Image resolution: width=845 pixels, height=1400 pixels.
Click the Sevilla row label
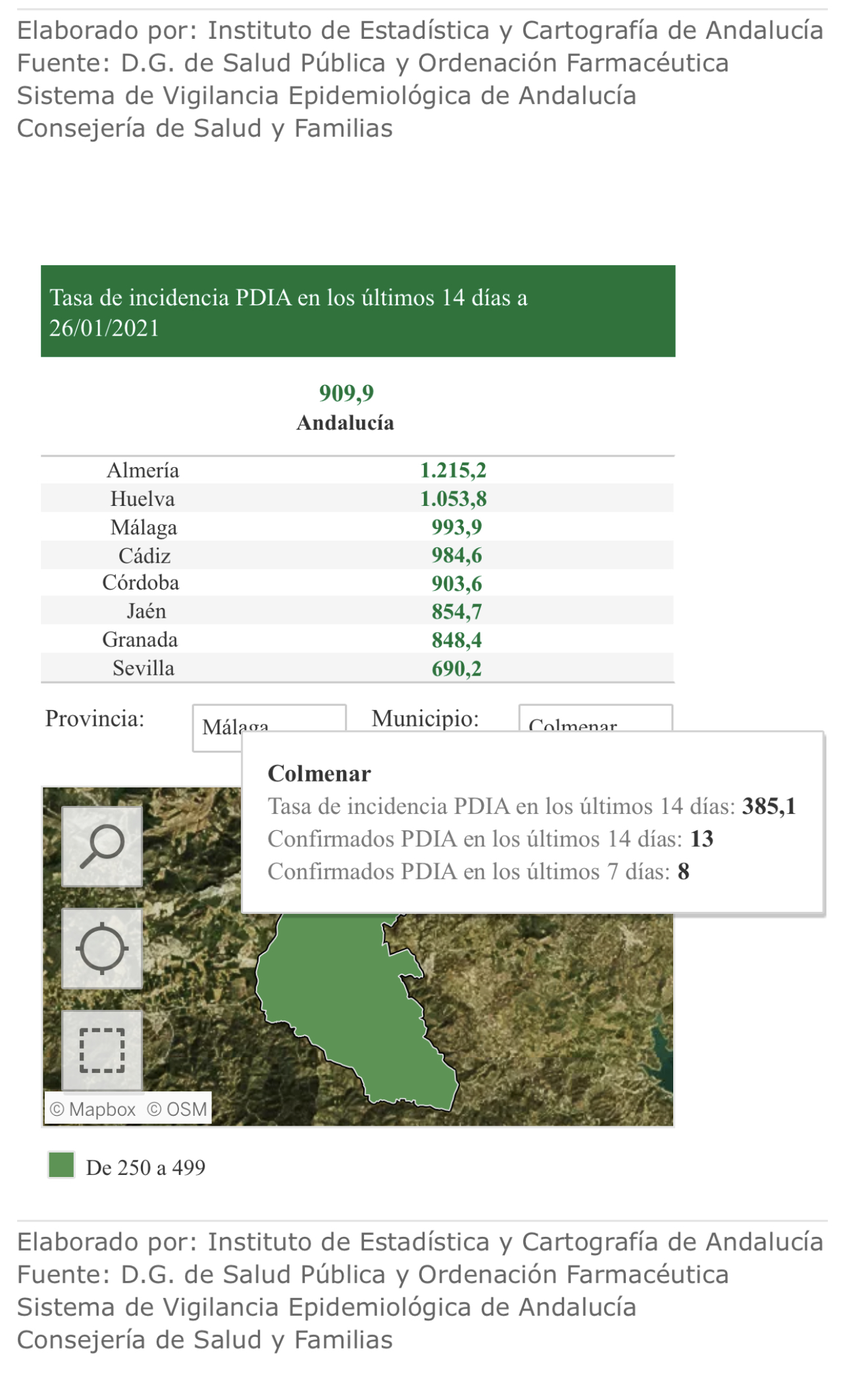[x=143, y=668]
